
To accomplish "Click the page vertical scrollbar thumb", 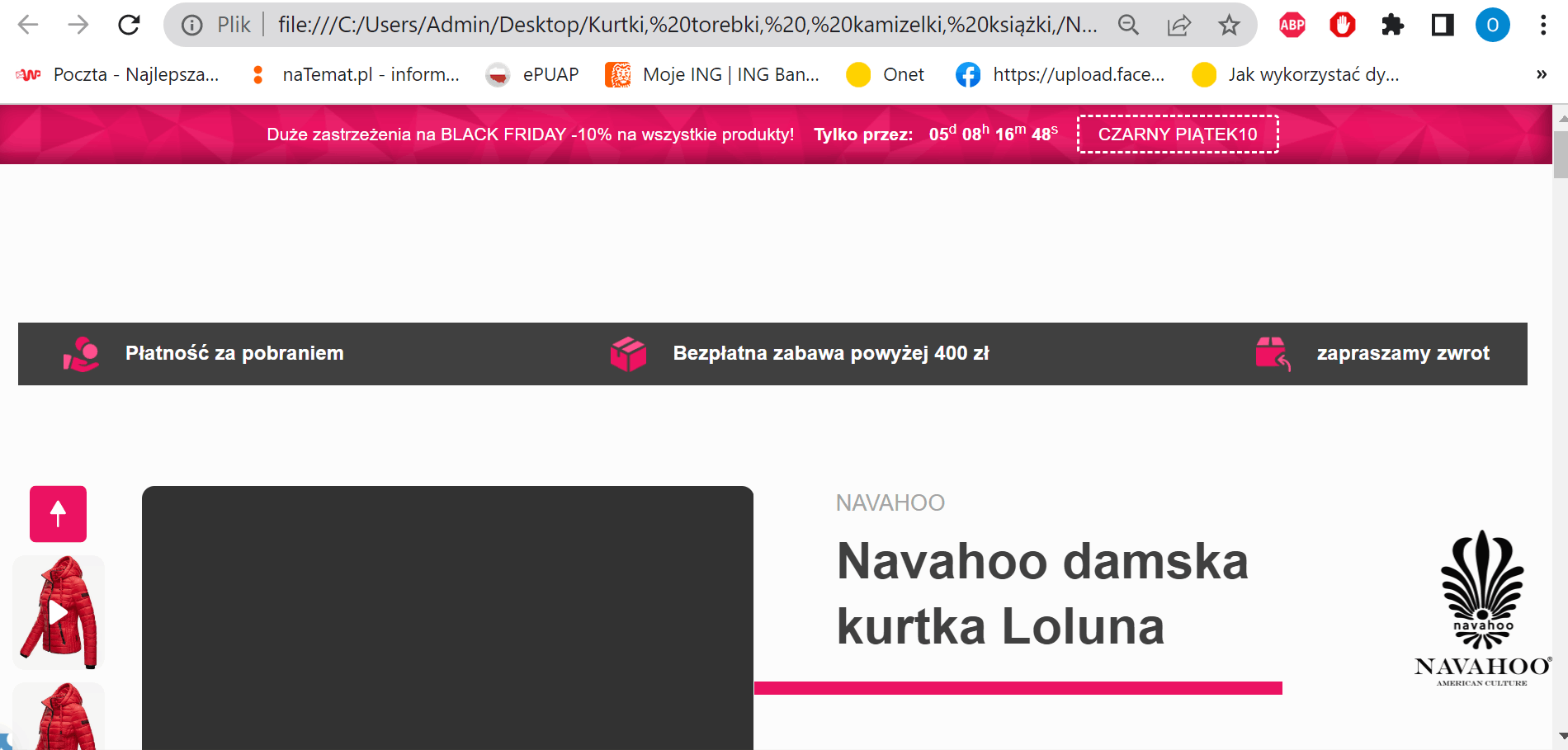I will pos(1560,154).
